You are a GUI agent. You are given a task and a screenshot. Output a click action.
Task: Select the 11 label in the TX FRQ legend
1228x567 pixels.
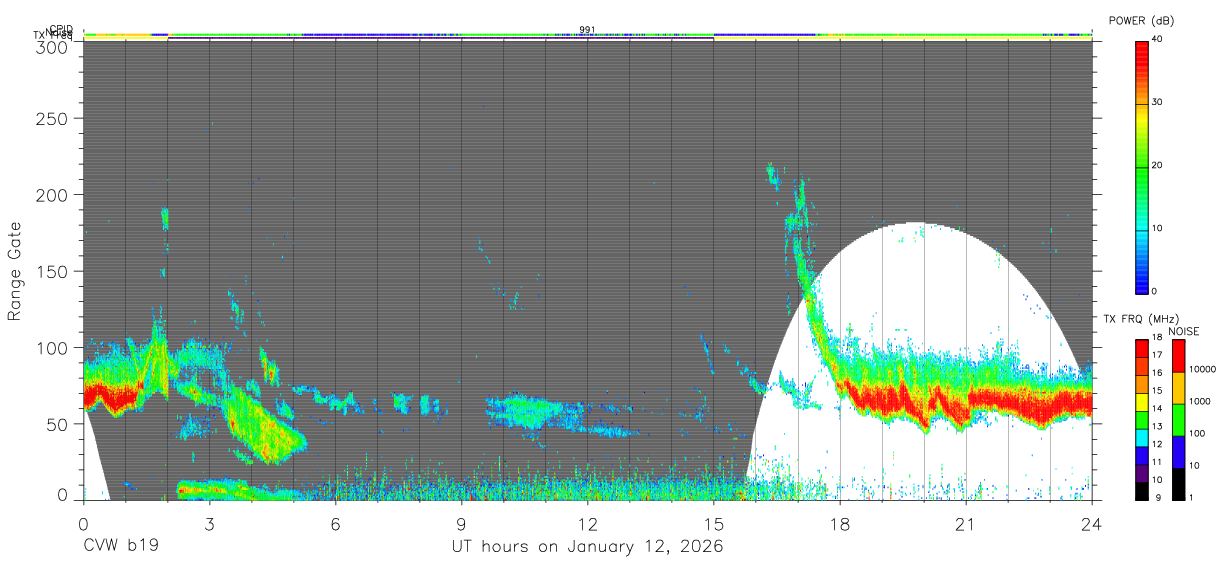tap(1157, 461)
